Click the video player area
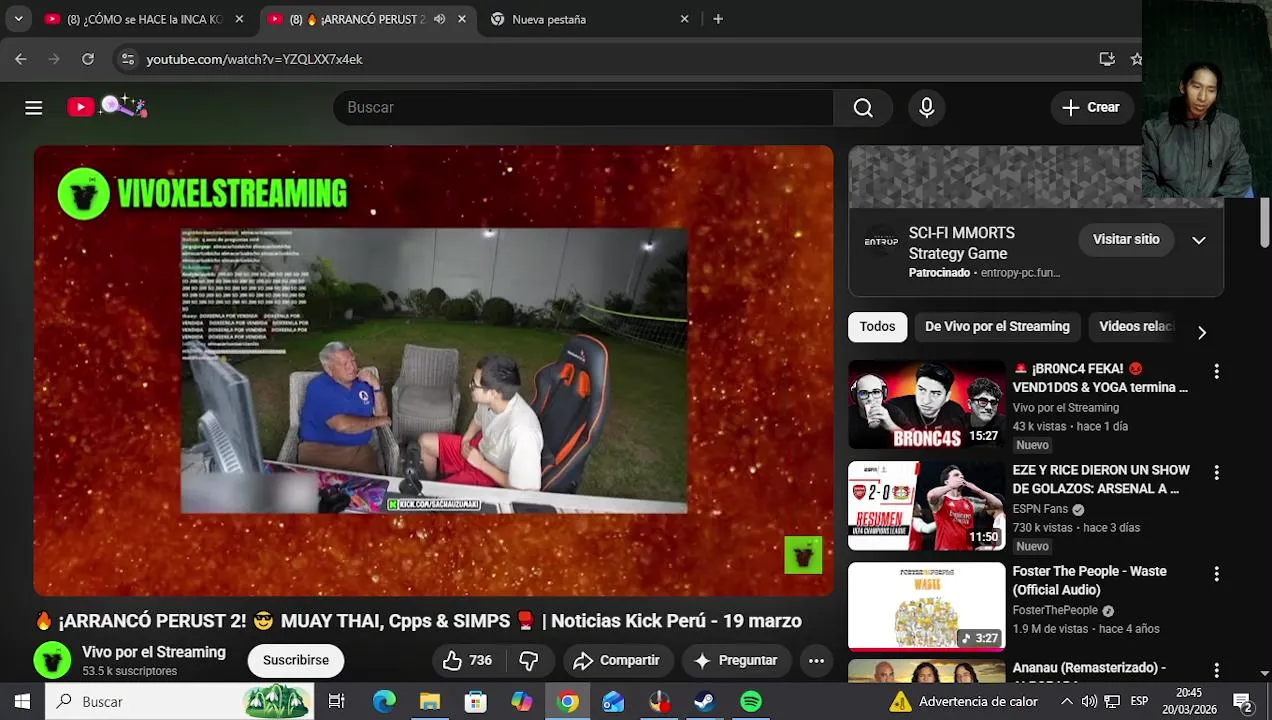The image size is (1272, 720). tap(433, 370)
